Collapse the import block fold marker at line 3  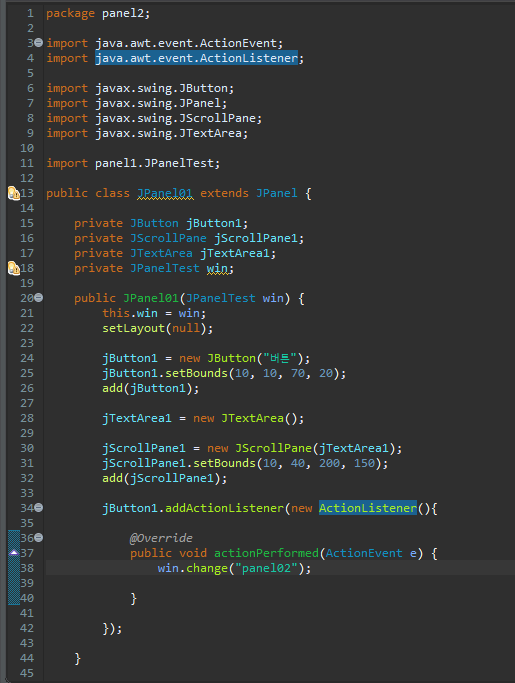38,43
